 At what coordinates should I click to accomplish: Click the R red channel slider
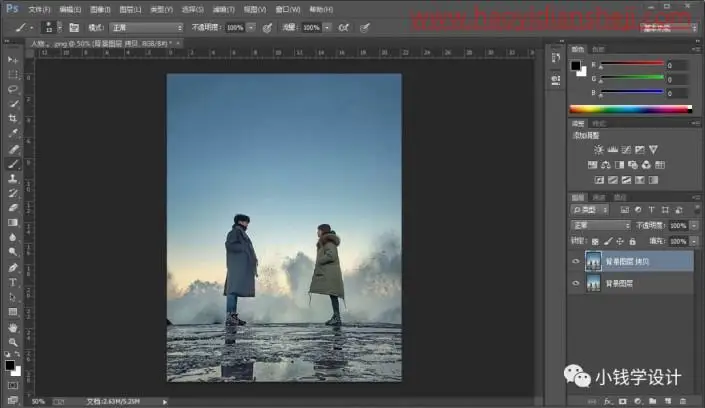(x=632, y=65)
